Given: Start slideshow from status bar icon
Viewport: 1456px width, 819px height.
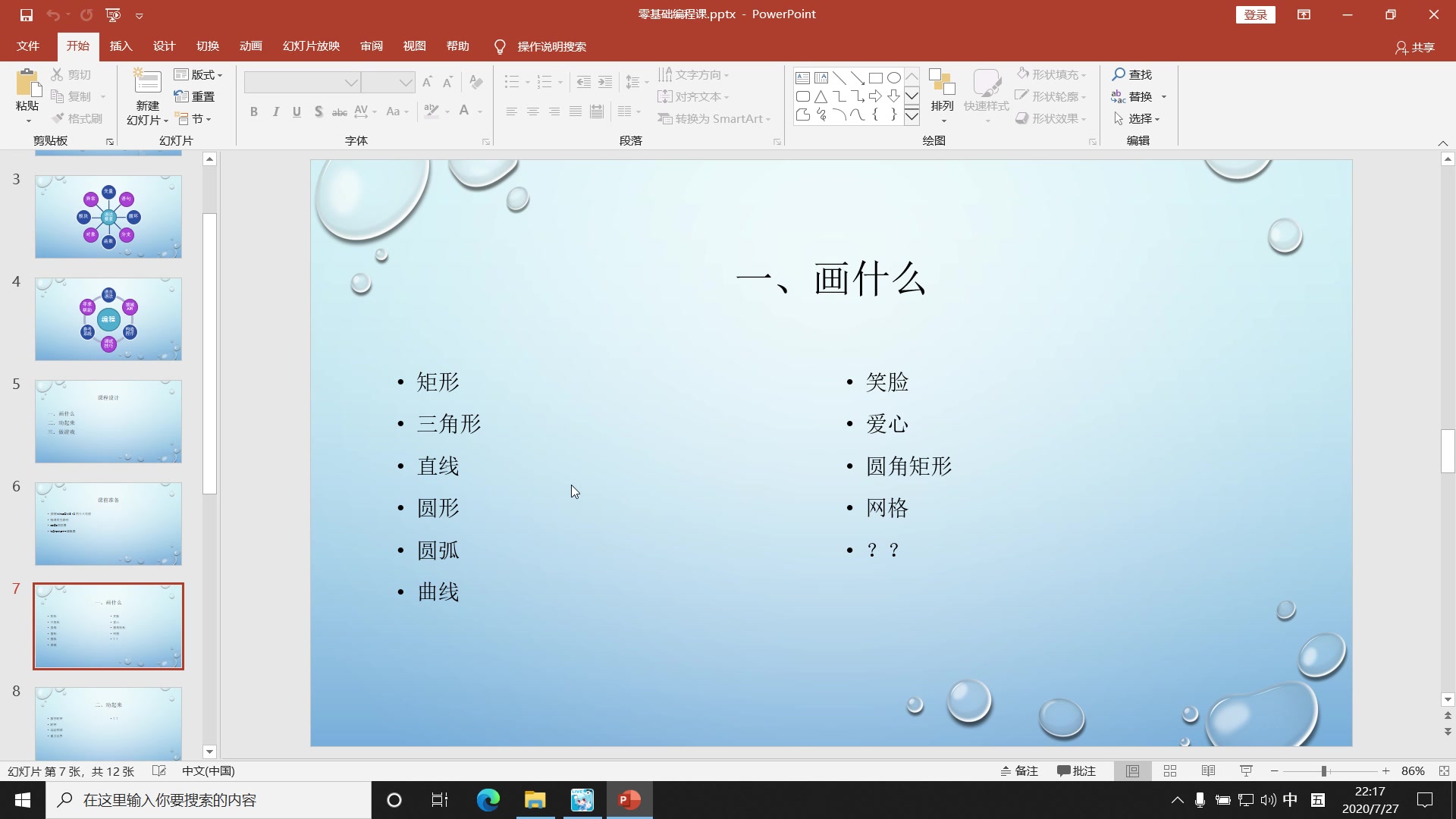Looking at the screenshot, I should coord(1246,770).
